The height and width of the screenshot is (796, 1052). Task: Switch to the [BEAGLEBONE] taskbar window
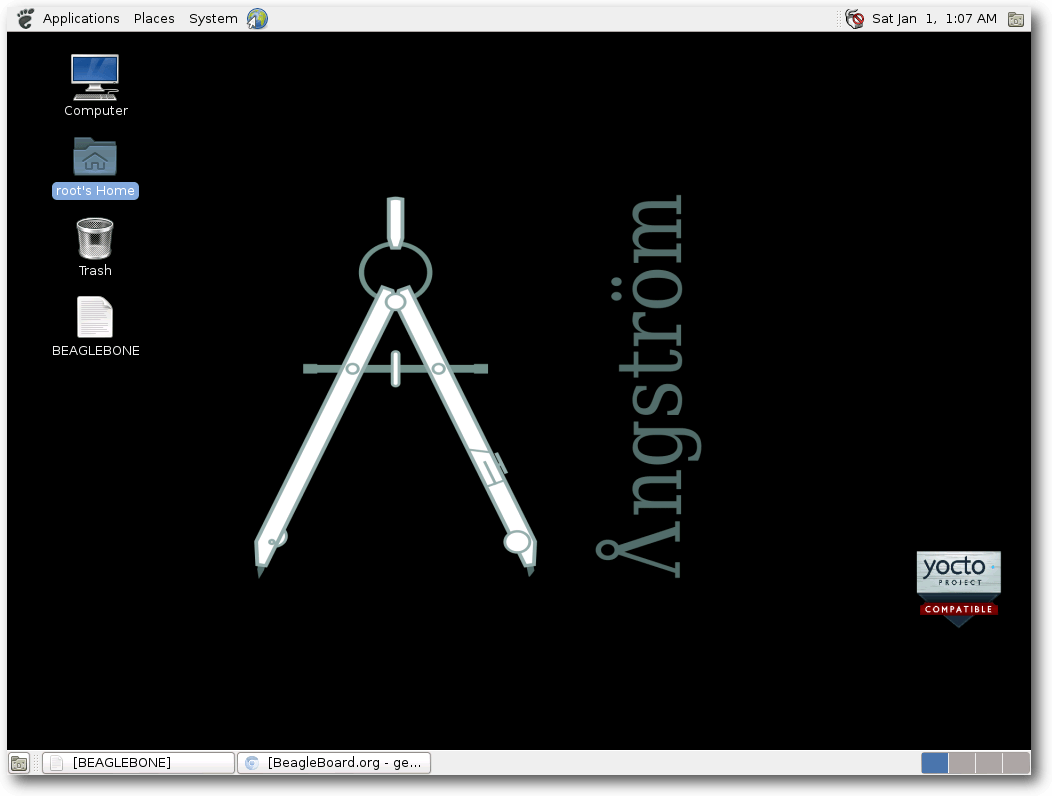point(138,763)
